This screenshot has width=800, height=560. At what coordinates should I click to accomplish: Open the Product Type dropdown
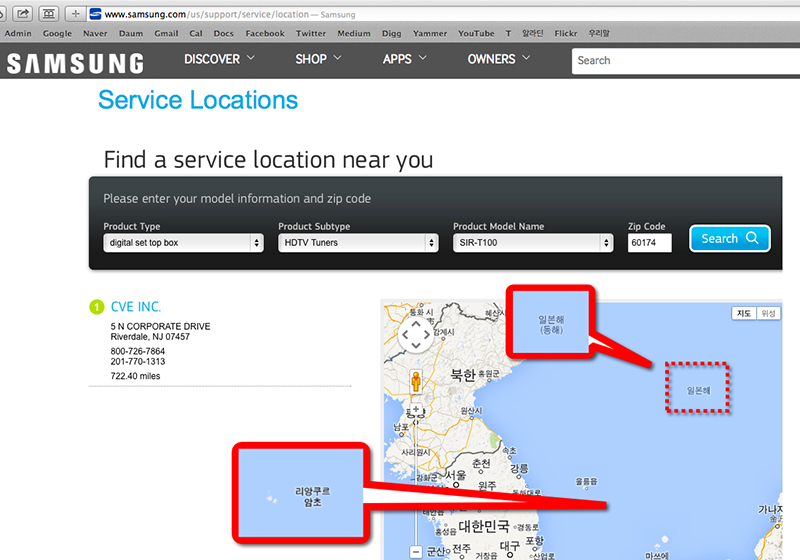coord(183,243)
